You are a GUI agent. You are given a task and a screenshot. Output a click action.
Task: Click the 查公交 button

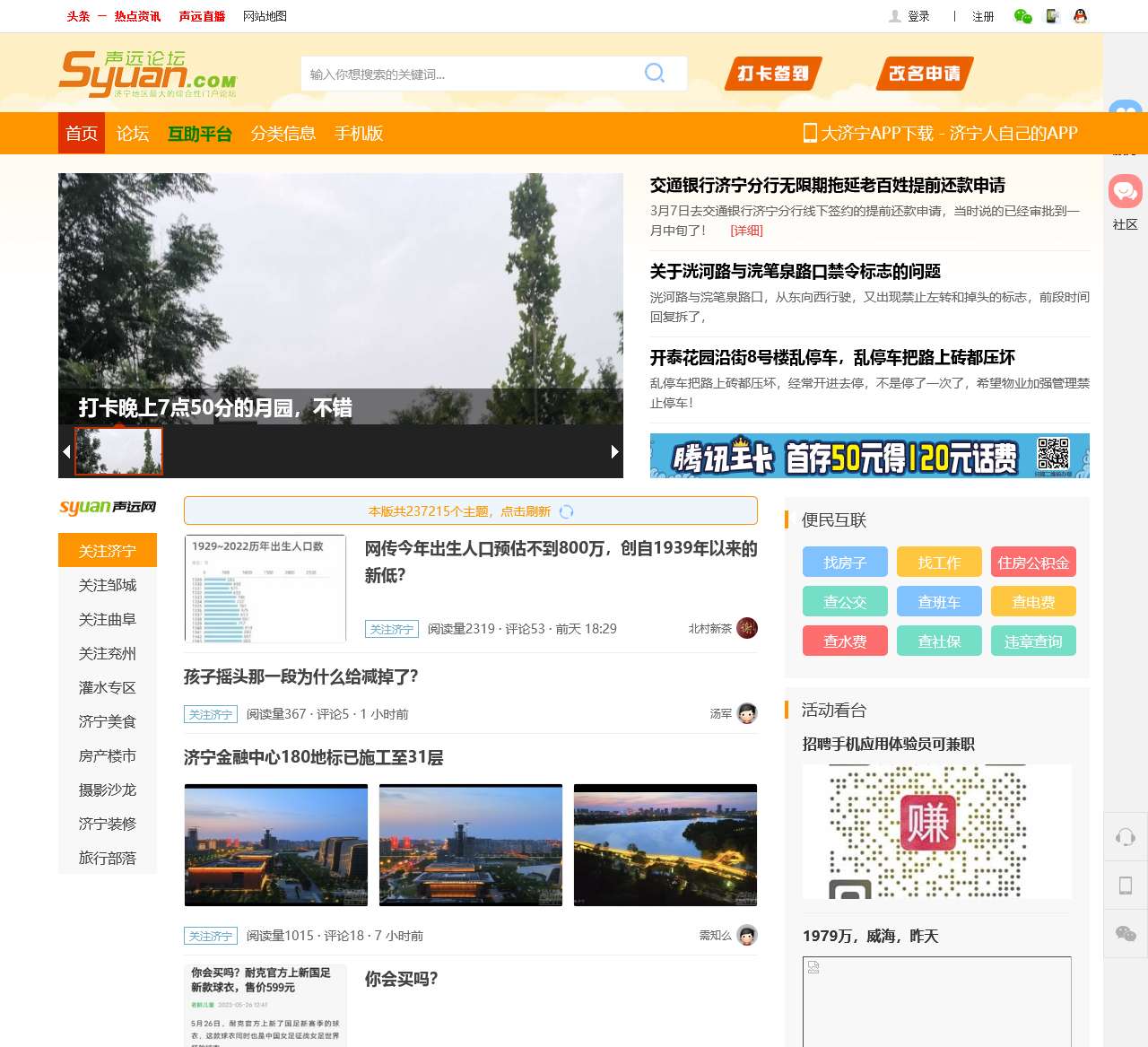click(845, 602)
